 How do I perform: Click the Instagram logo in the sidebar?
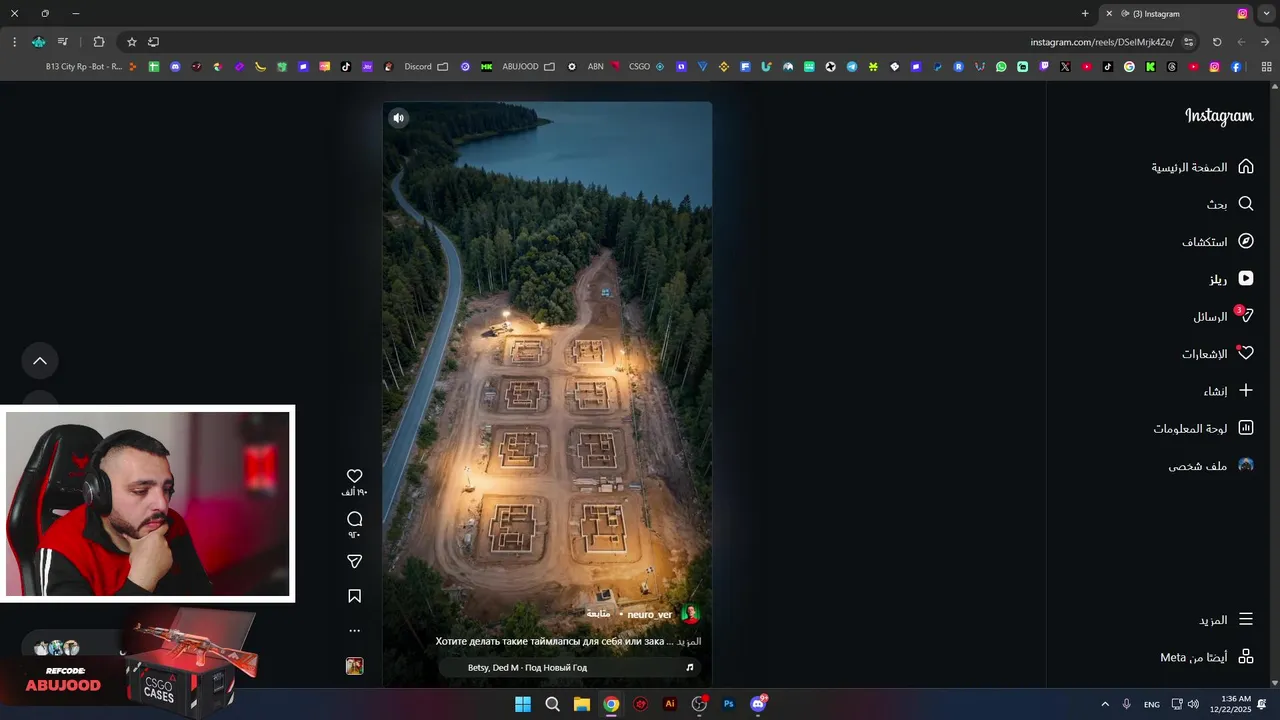coord(1219,116)
